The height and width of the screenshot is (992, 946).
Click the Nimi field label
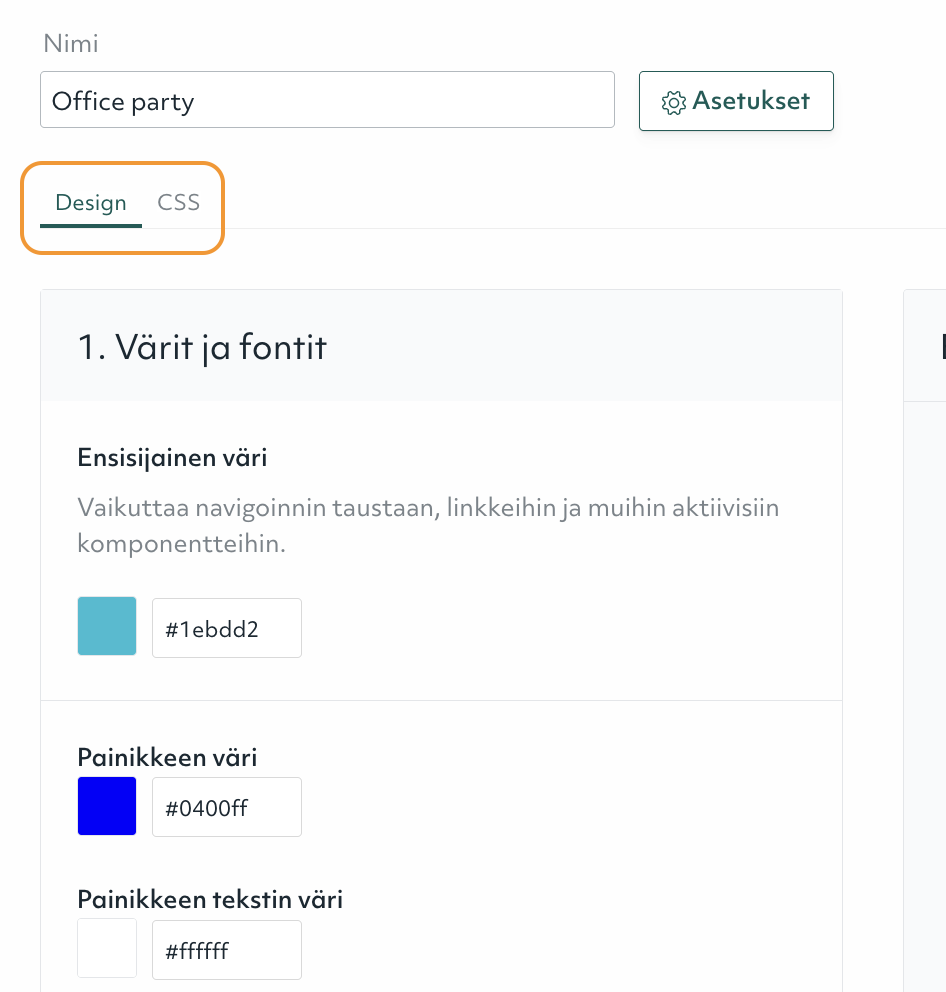tap(70, 43)
